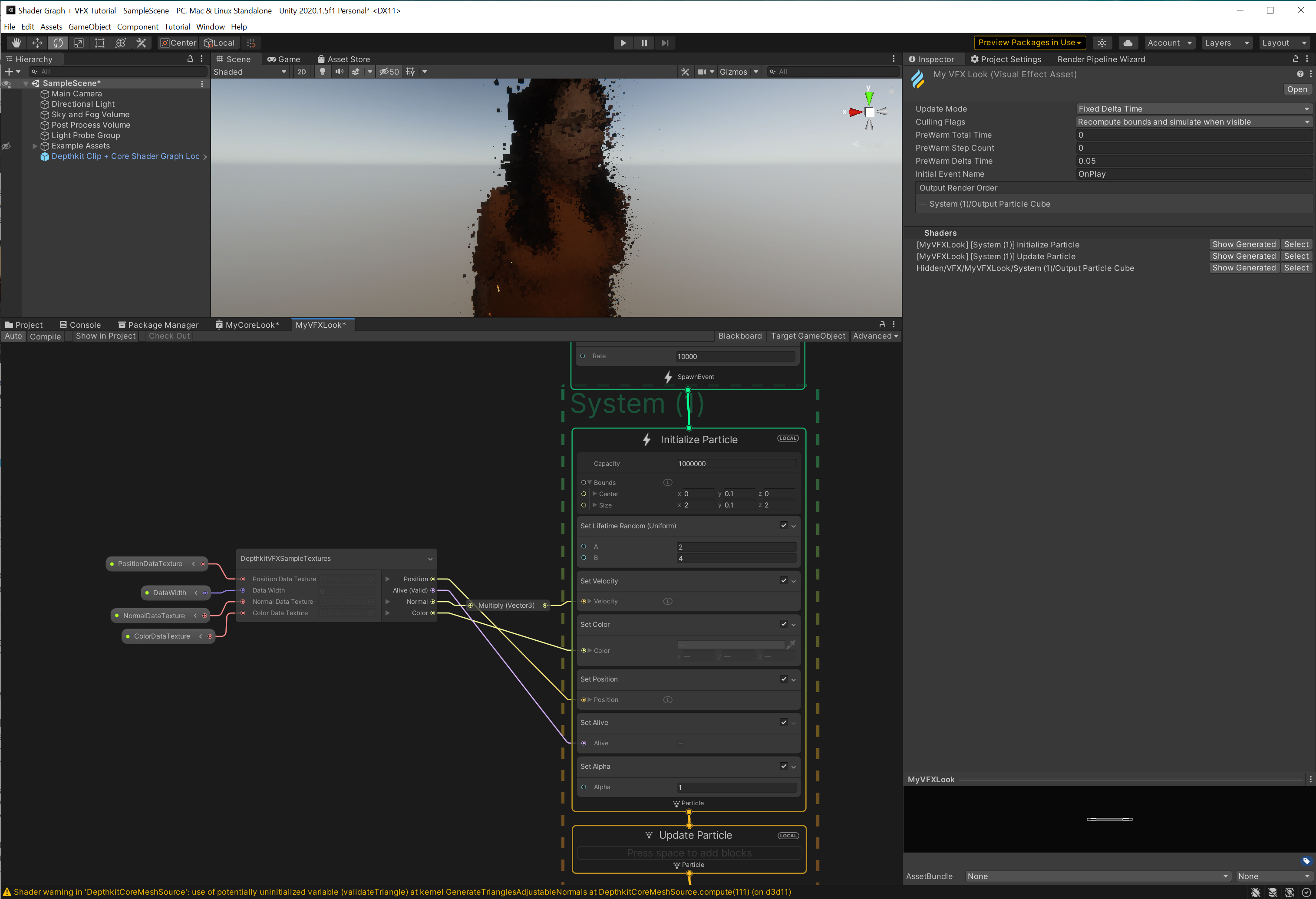Uncheck the Set Alpha block
The height and width of the screenshot is (899, 1316).
[x=784, y=766]
